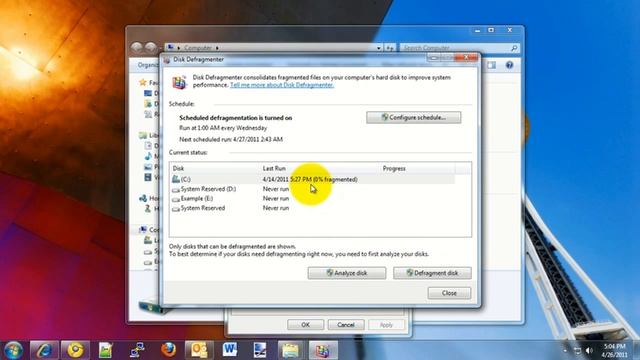The image size is (640, 360).
Task: Click Disk Defragmenter taskbar button
Action: 322,350
